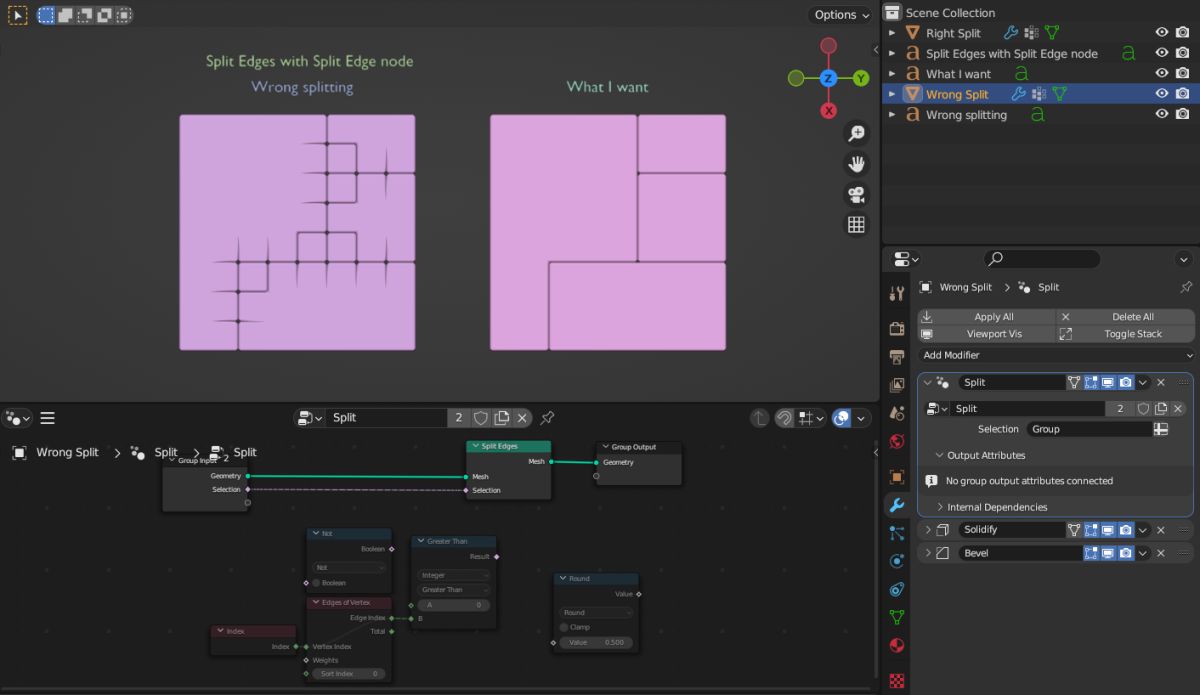Image resolution: width=1200 pixels, height=695 pixels.
Task: Click the red X axis on viewport gizmo
Action: point(828,110)
